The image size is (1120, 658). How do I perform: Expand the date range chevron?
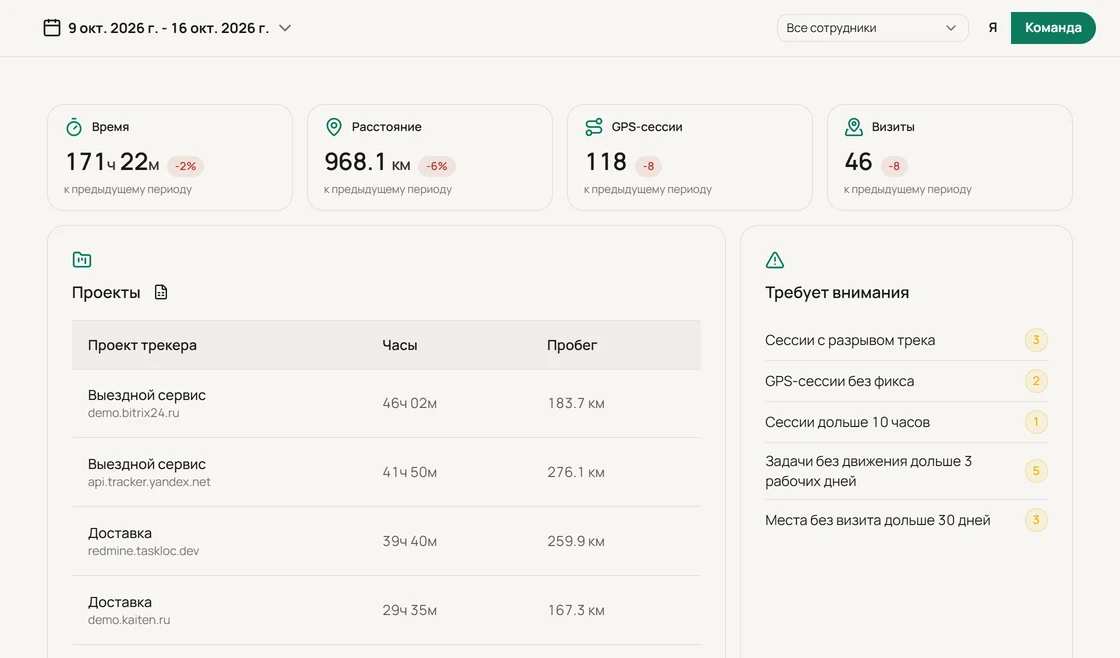[285, 28]
